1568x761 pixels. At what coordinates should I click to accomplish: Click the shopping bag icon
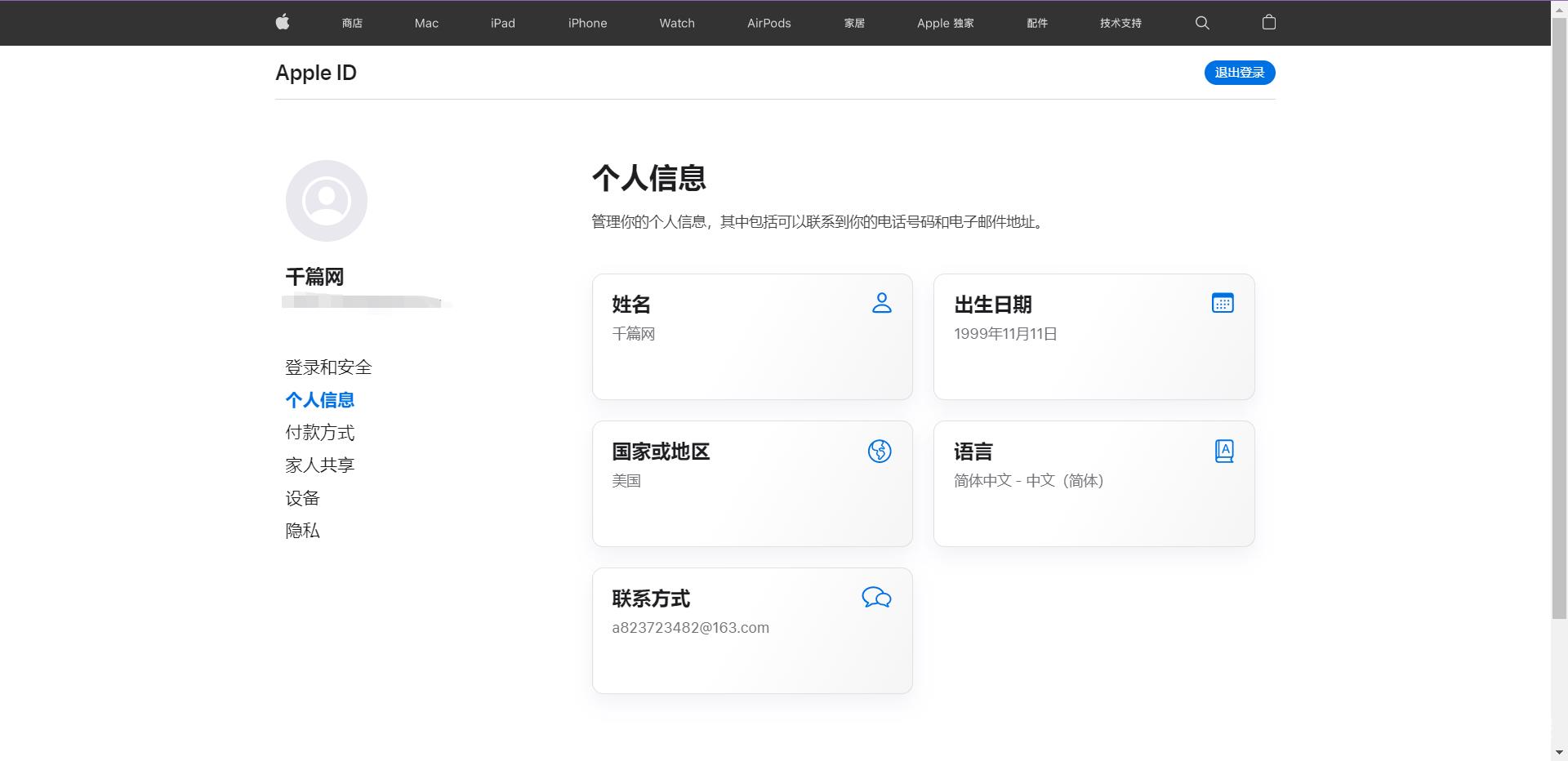click(1268, 23)
